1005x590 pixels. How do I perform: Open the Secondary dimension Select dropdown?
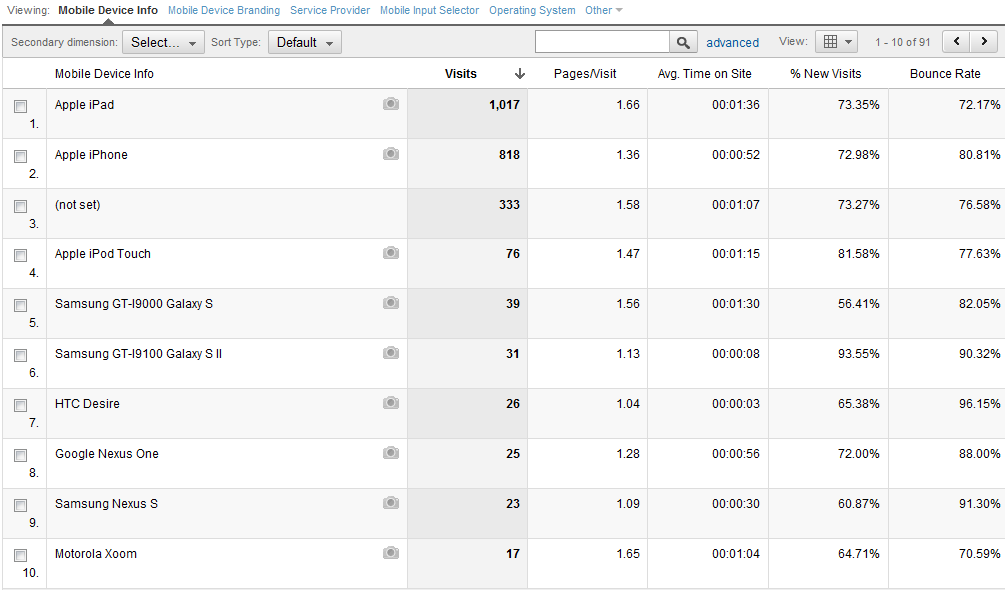point(163,42)
